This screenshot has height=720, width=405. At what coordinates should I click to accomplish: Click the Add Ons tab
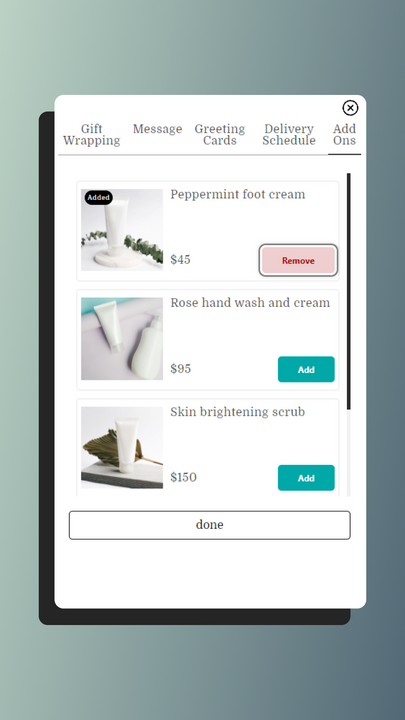(344, 135)
